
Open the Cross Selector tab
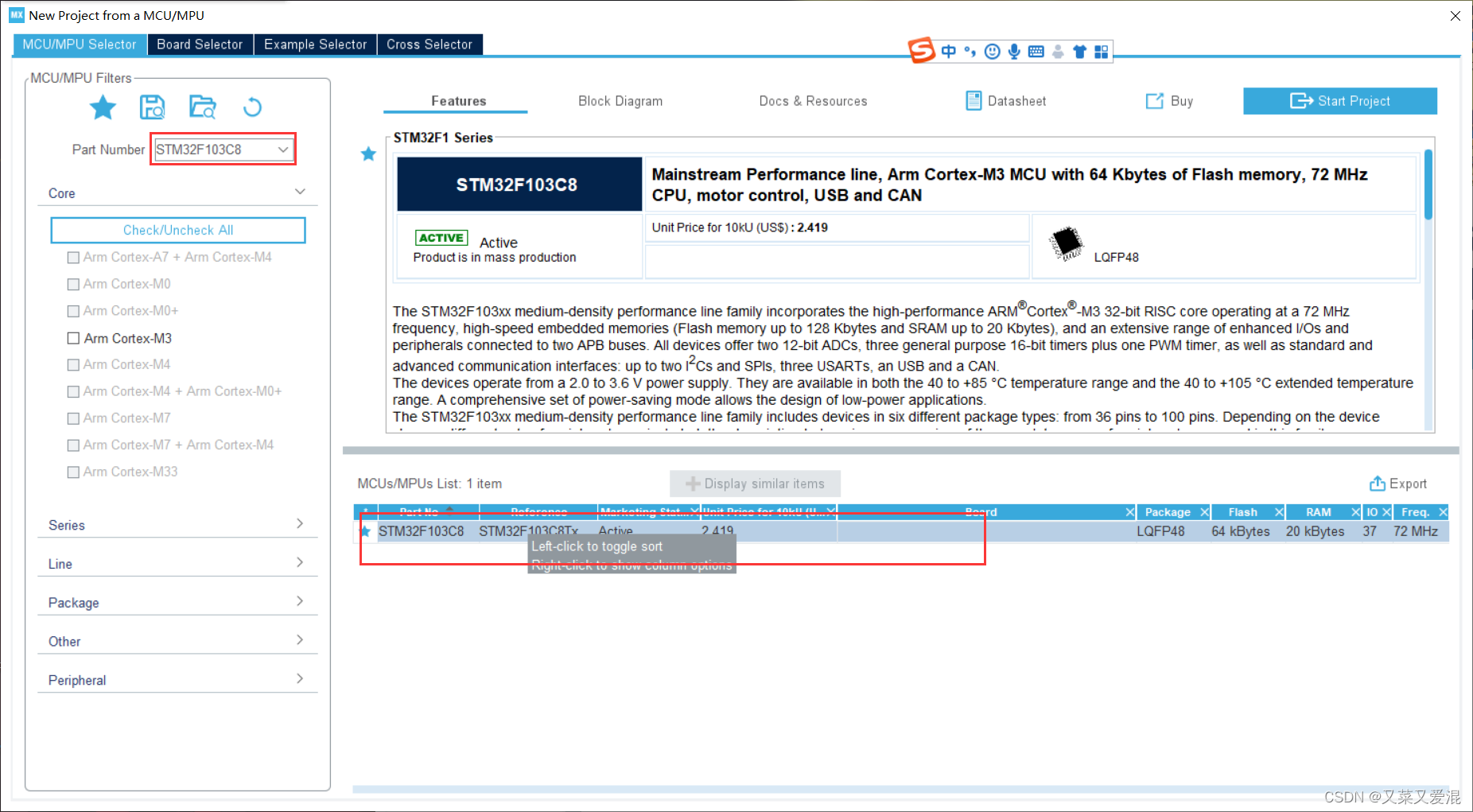429,45
